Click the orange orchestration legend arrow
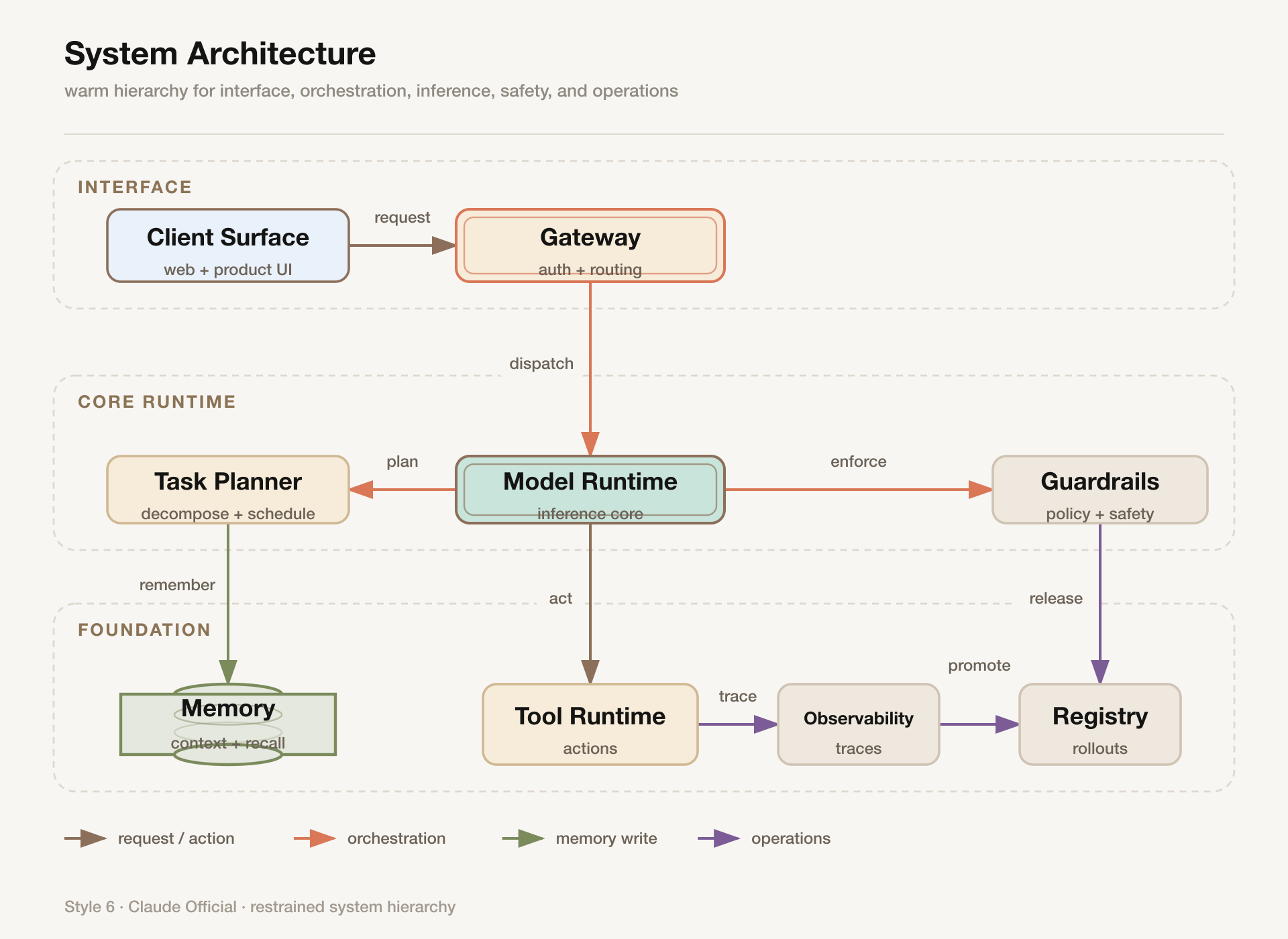 [x=315, y=838]
